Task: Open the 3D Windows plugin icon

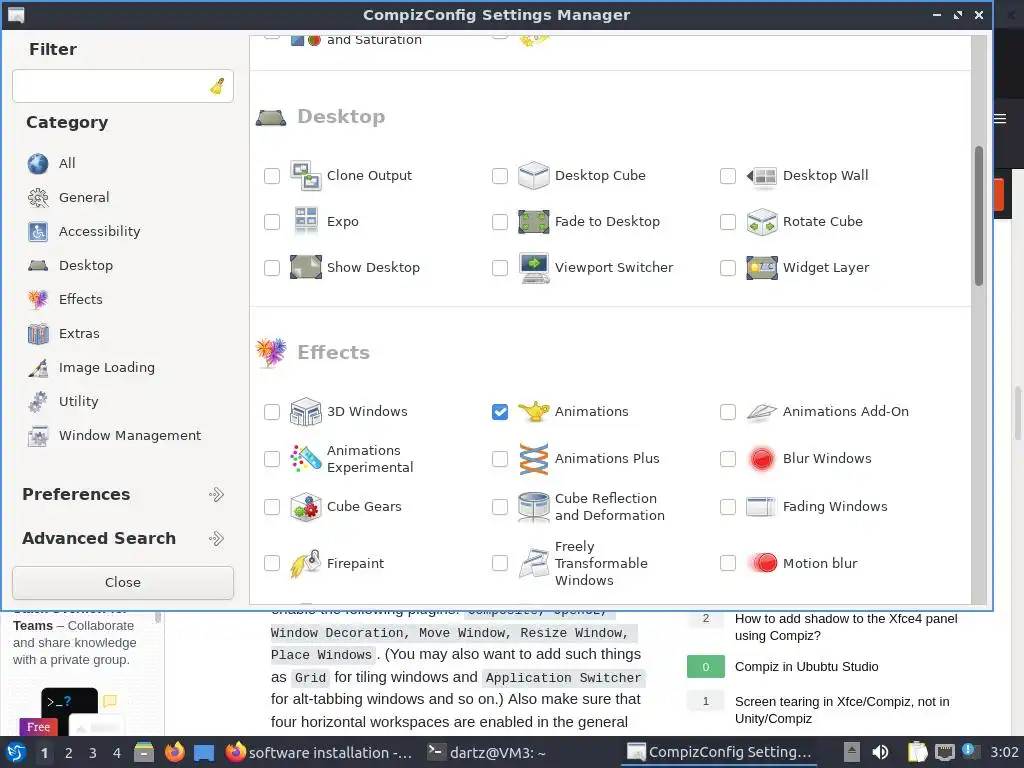Action: [x=306, y=411]
